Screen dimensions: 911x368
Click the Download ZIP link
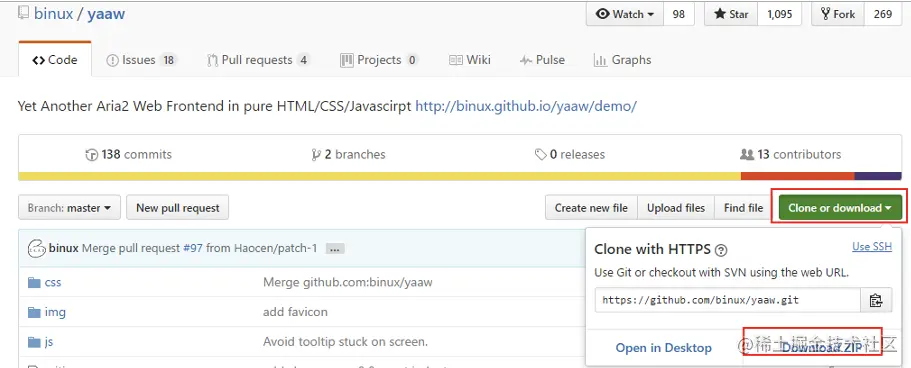812,348
